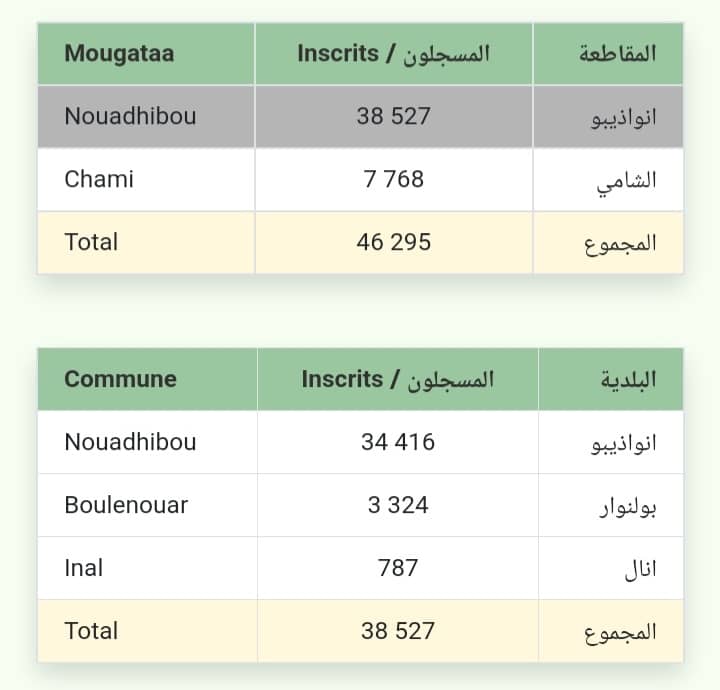This screenshot has width=720, height=690.
Task: Select the البلدية column header
Action: click(x=611, y=379)
